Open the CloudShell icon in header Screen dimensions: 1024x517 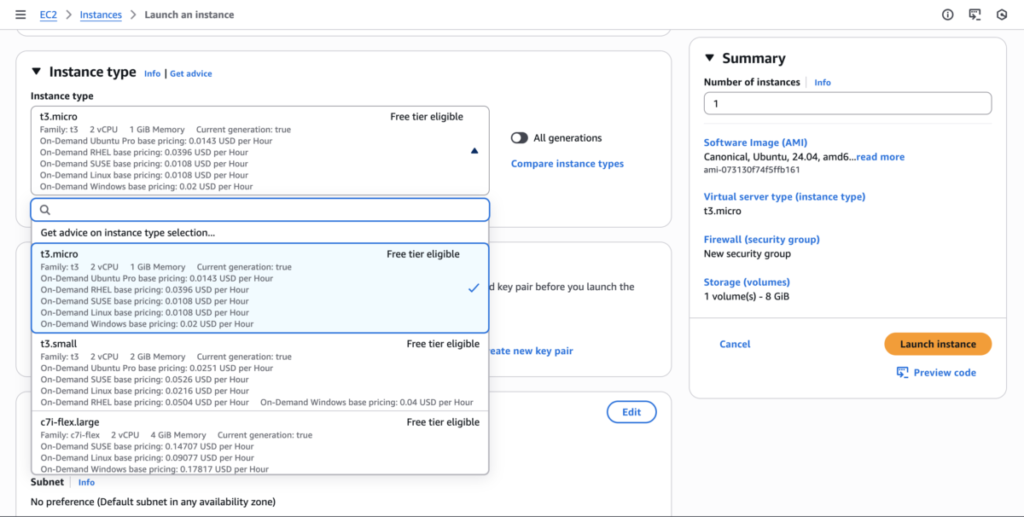[x=975, y=15]
